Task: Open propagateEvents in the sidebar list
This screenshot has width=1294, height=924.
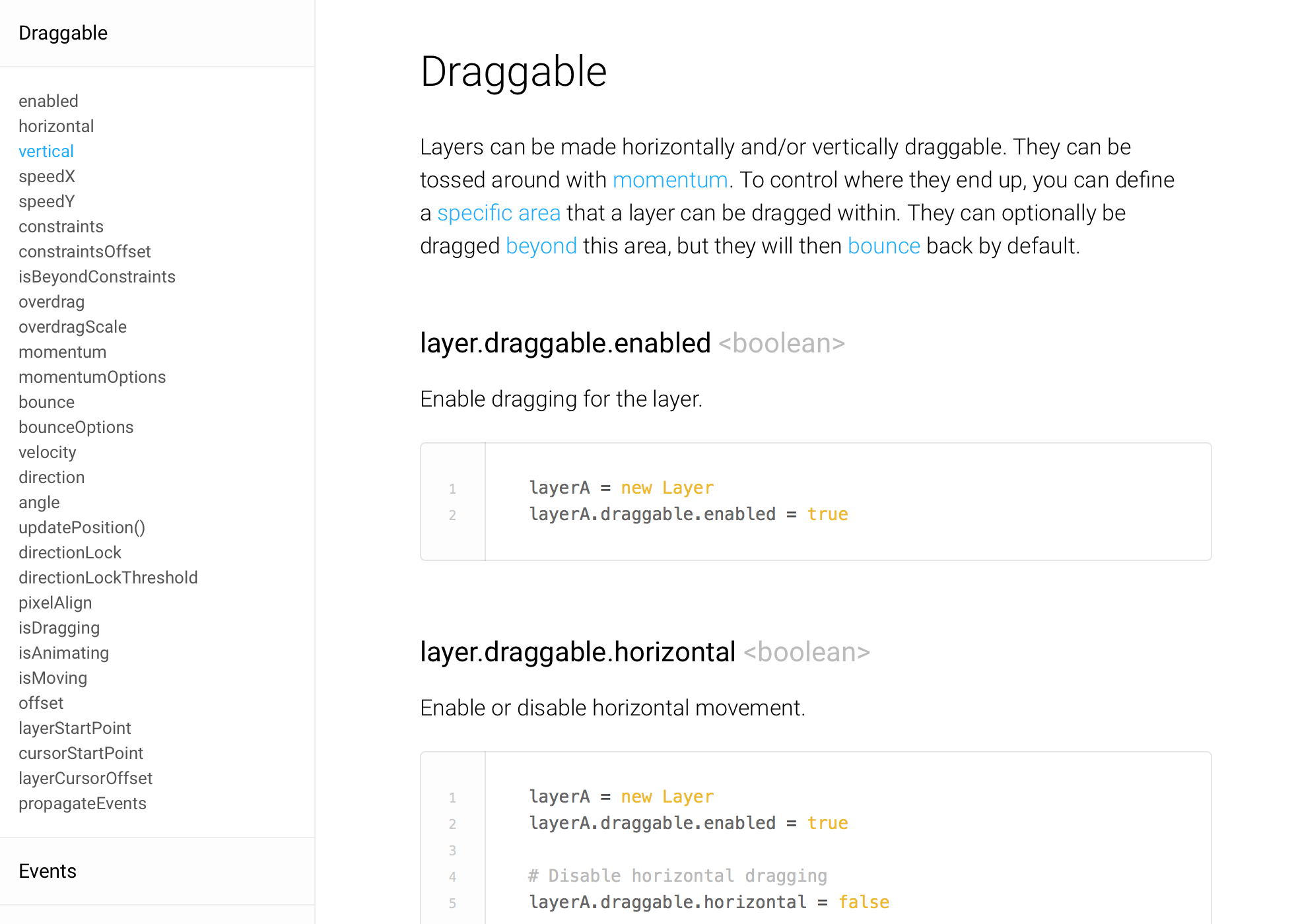Action: click(83, 803)
